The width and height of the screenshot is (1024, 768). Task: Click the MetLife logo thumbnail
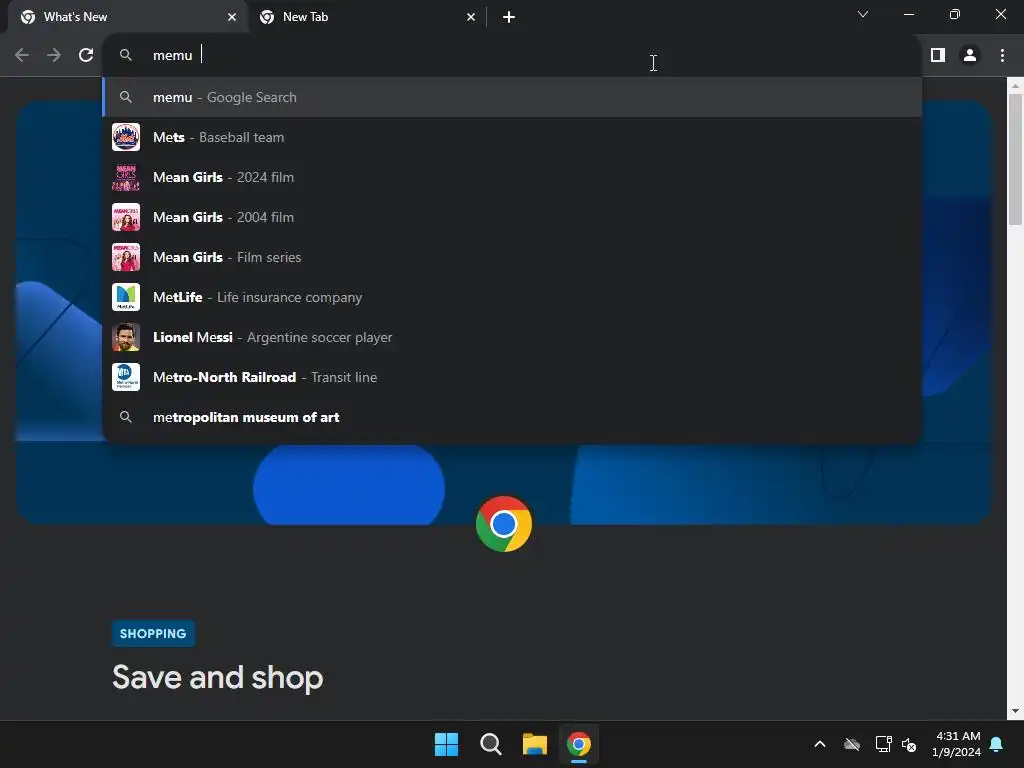[126, 297]
